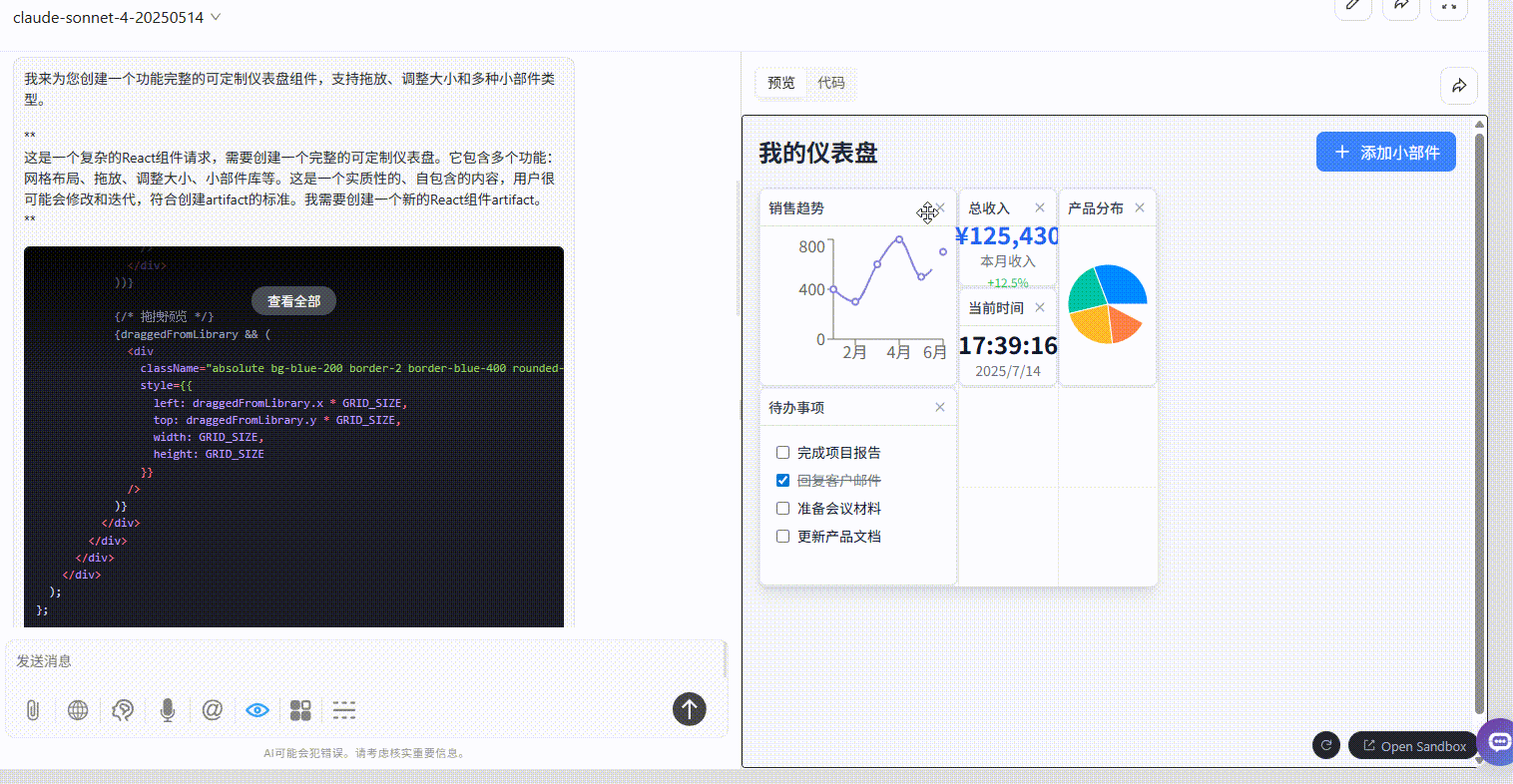The width and height of the screenshot is (1513, 784).
Task: Click the share arrow beside preview tabs
Action: [x=1459, y=86]
